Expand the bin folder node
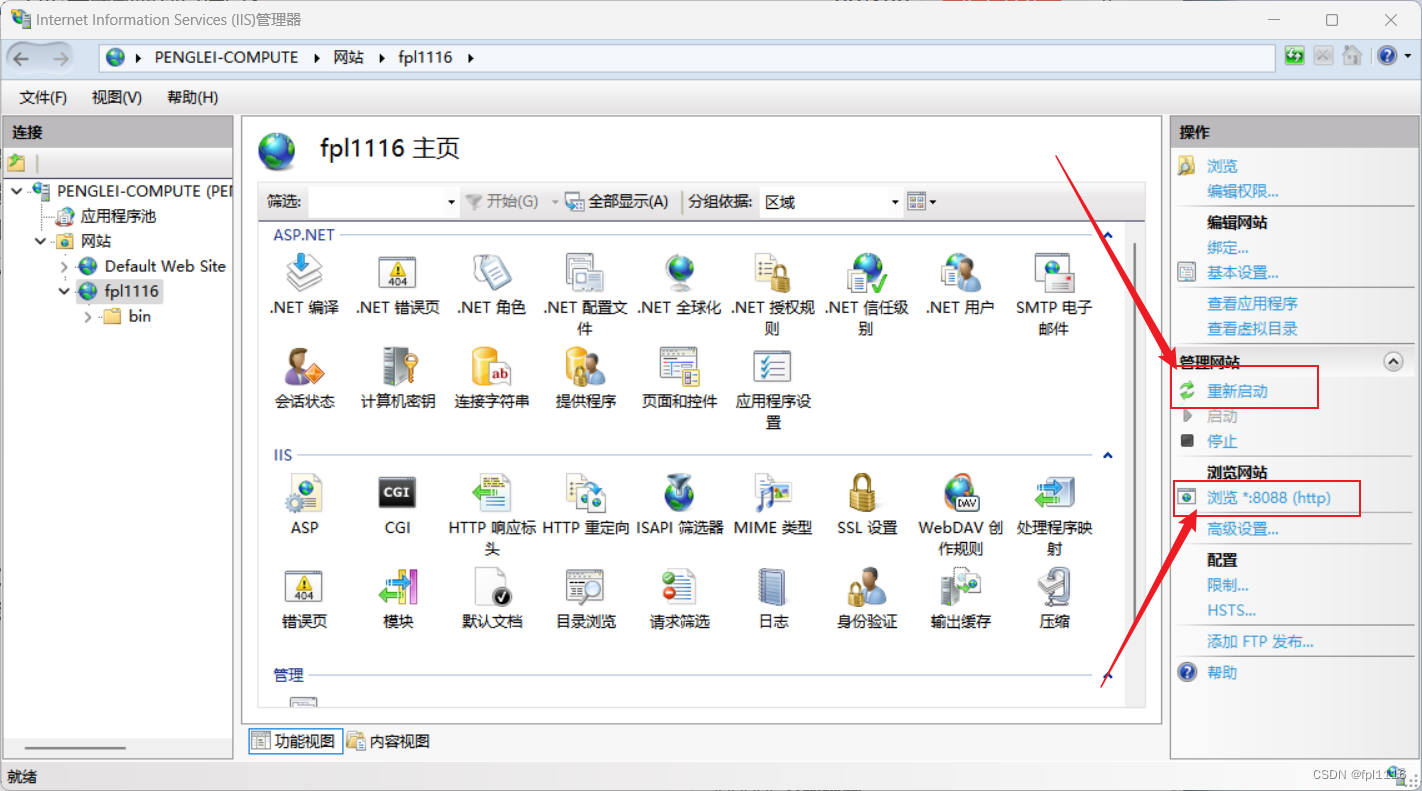 click(88, 316)
